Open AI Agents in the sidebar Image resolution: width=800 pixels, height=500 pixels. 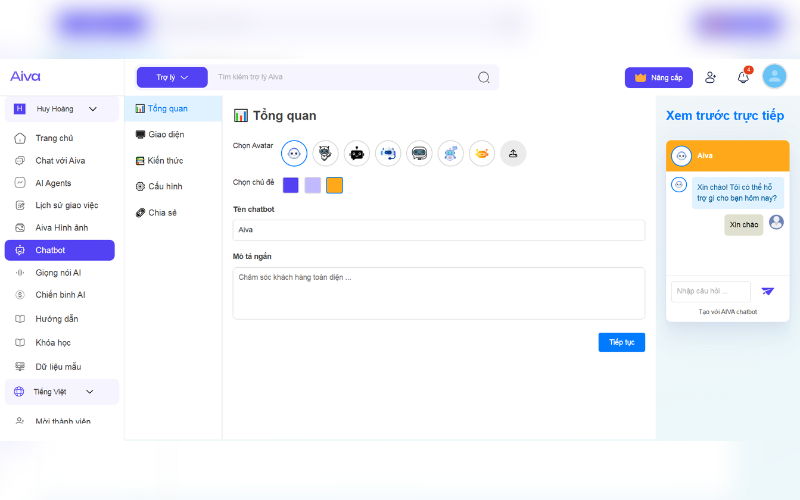pos(53,183)
